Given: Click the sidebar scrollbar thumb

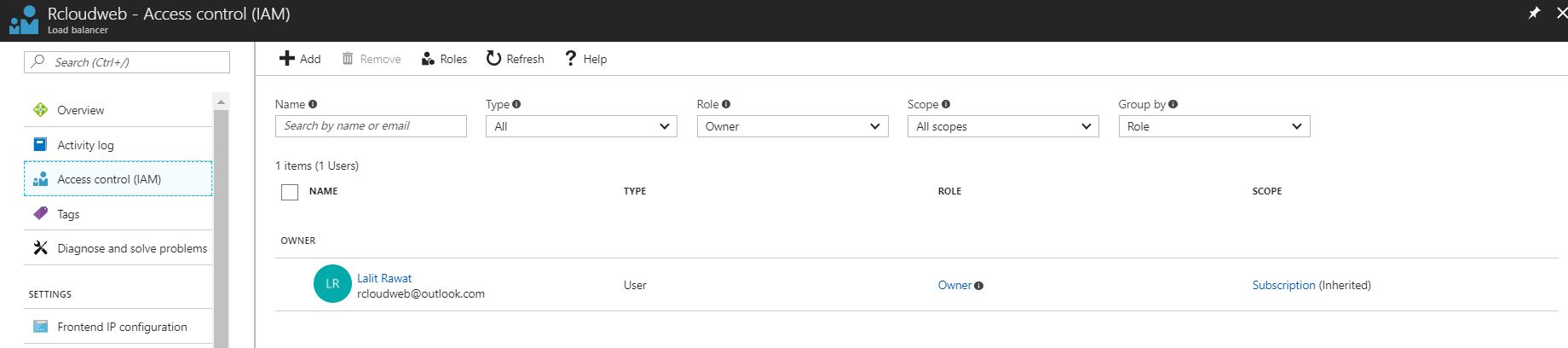Looking at the screenshot, I should (x=222, y=229).
